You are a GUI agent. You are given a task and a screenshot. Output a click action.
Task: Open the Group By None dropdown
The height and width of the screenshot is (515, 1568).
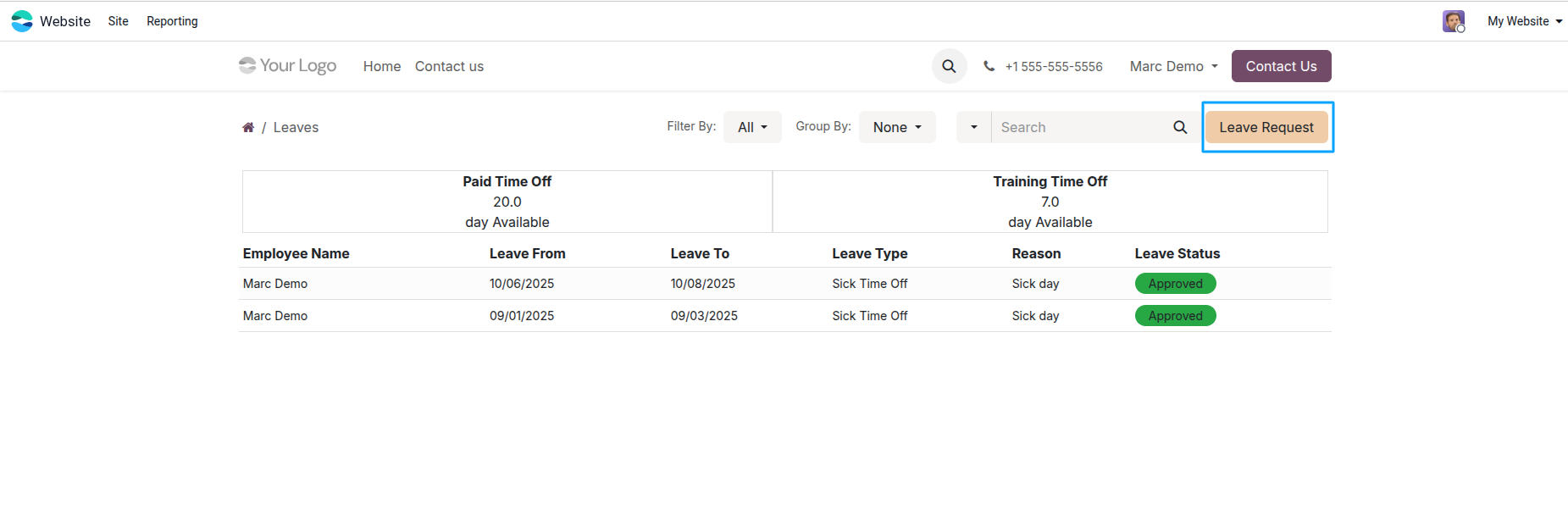tap(897, 127)
